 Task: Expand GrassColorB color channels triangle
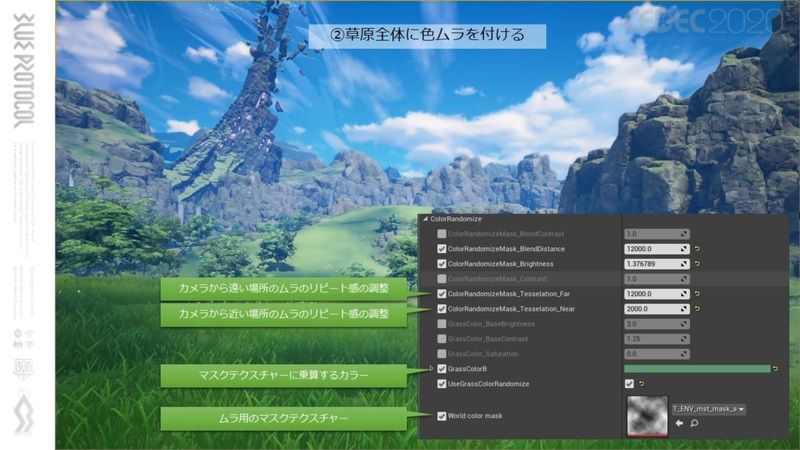coord(431,368)
